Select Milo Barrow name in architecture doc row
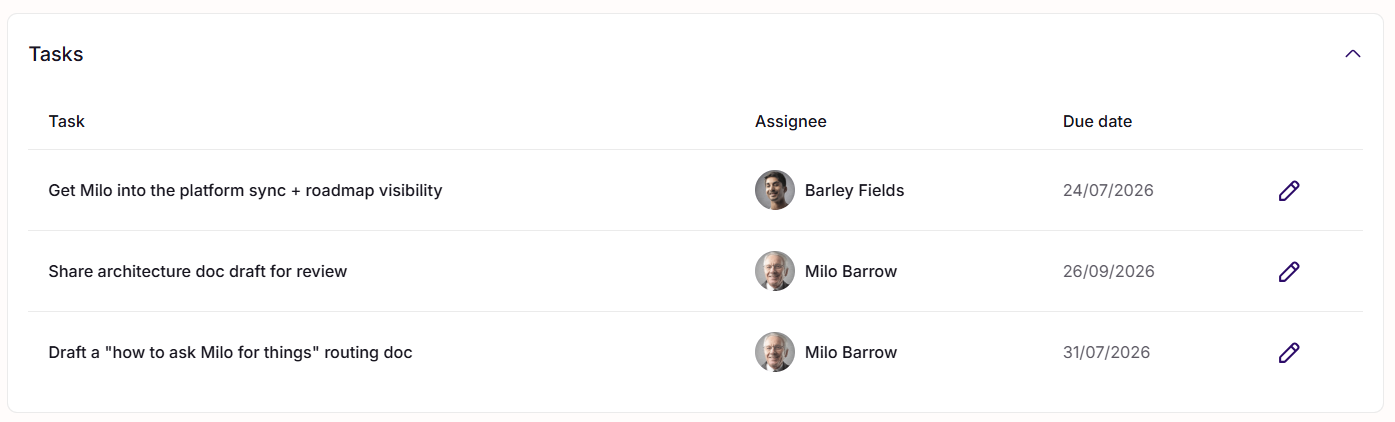The height and width of the screenshot is (422, 1395). pyautogui.click(x=851, y=271)
